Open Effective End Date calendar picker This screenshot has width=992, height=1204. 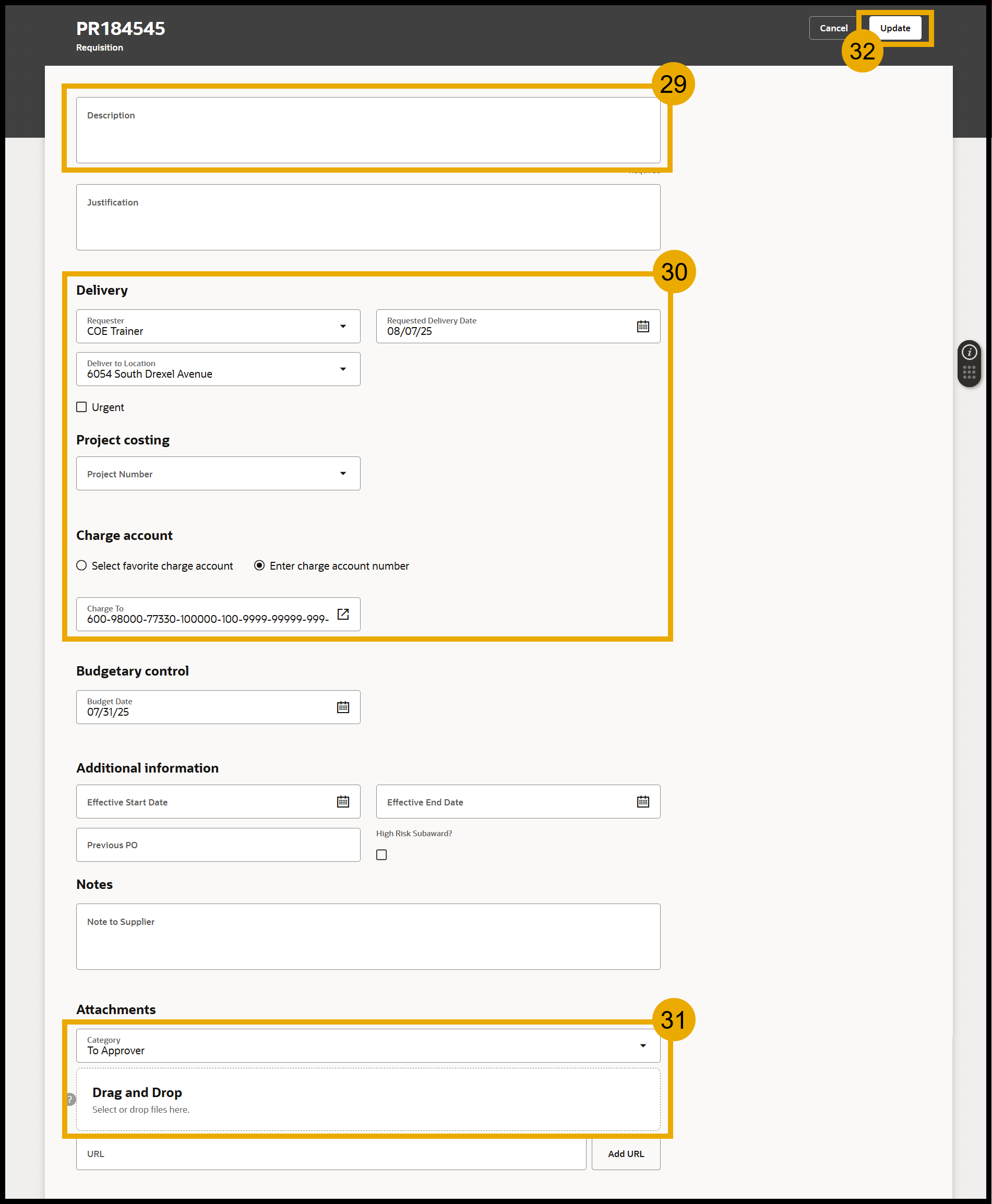click(643, 801)
